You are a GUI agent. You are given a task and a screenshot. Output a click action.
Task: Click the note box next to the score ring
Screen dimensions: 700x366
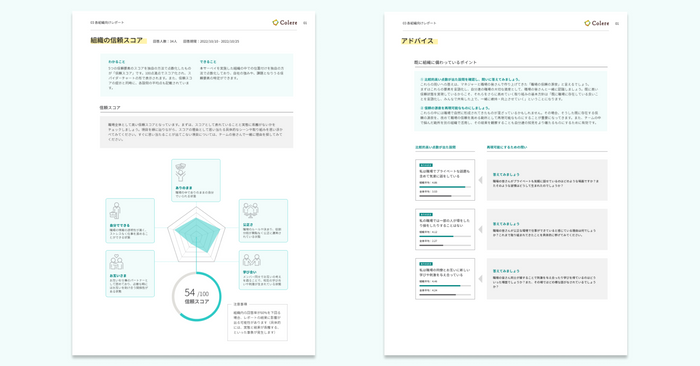tap(258, 322)
